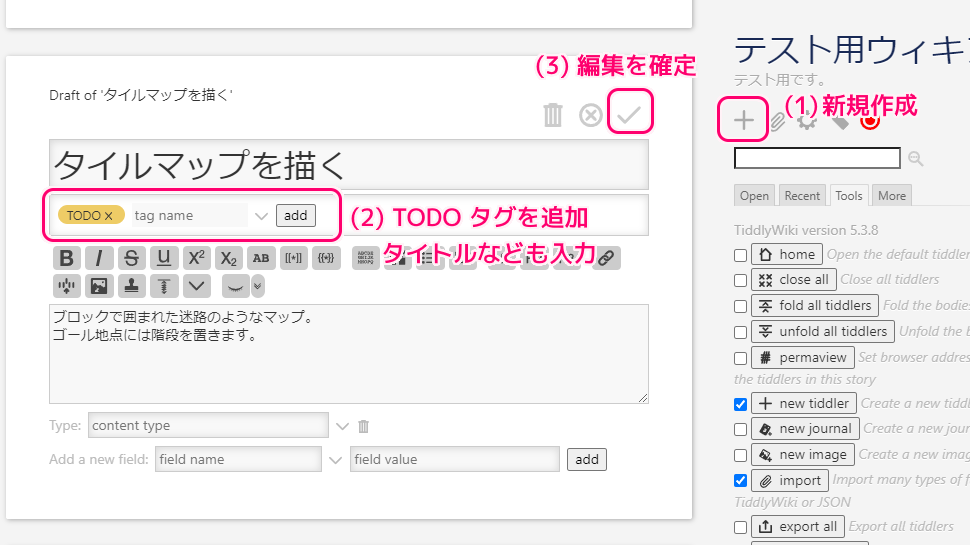970x545 pixels.
Task: Apply monospace AB formatting
Action: click(261, 258)
